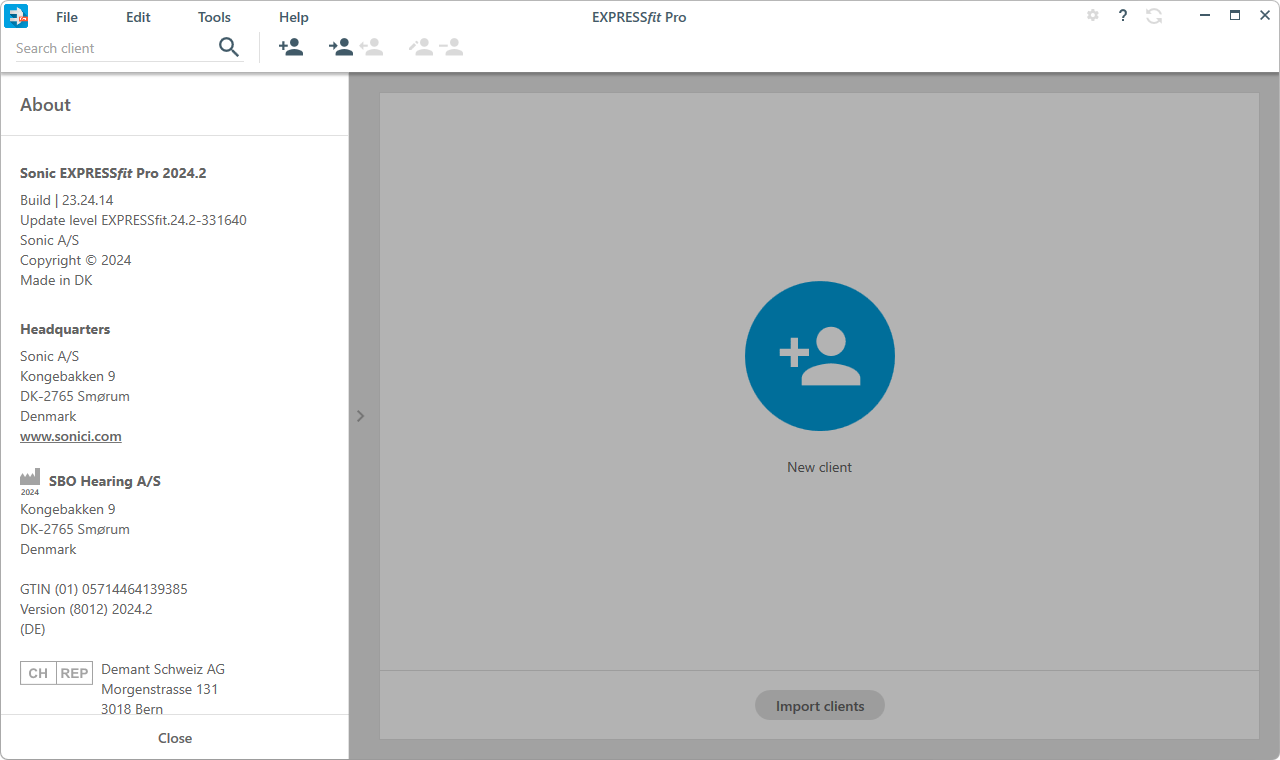The height and width of the screenshot is (760, 1280).
Task: Click the (DE) language code text
Action: [33, 629]
